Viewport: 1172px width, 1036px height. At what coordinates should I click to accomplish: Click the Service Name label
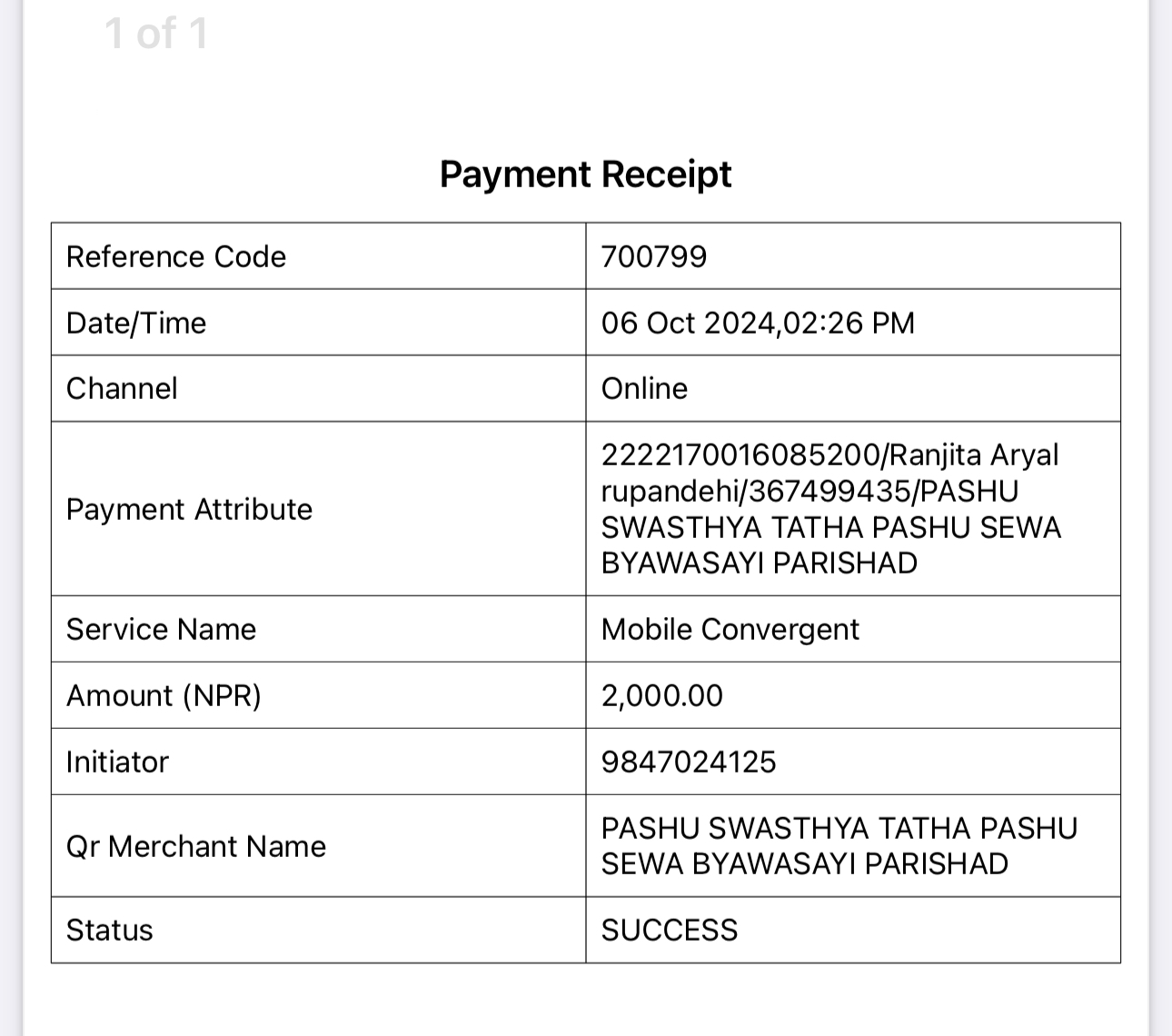point(161,629)
